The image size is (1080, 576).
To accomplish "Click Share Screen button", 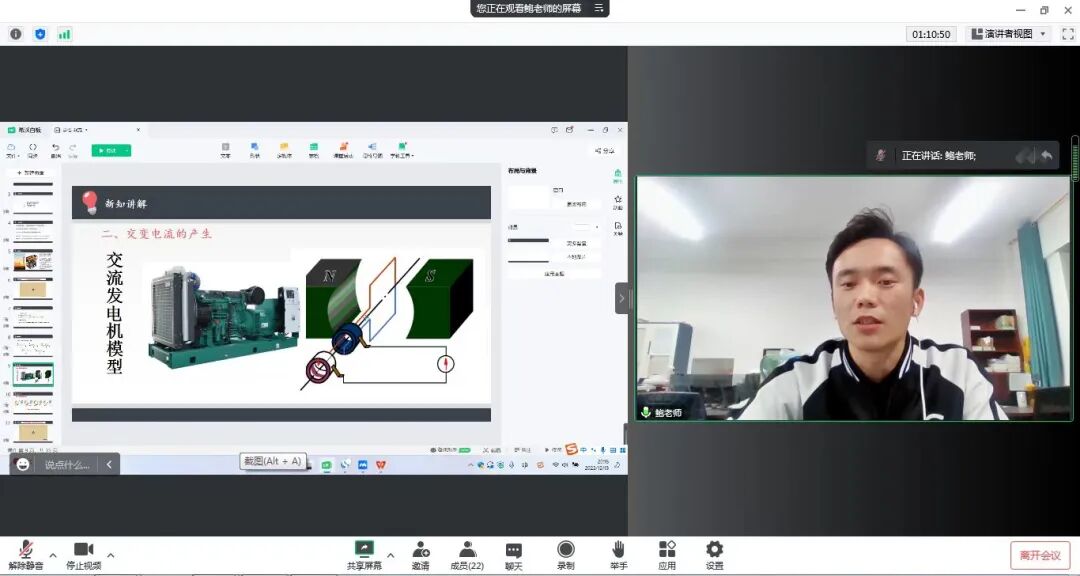I will [x=364, y=555].
